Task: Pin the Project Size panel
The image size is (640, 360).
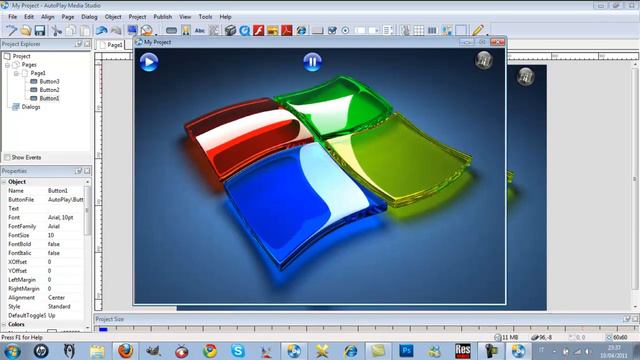Action: click(x=627, y=319)
